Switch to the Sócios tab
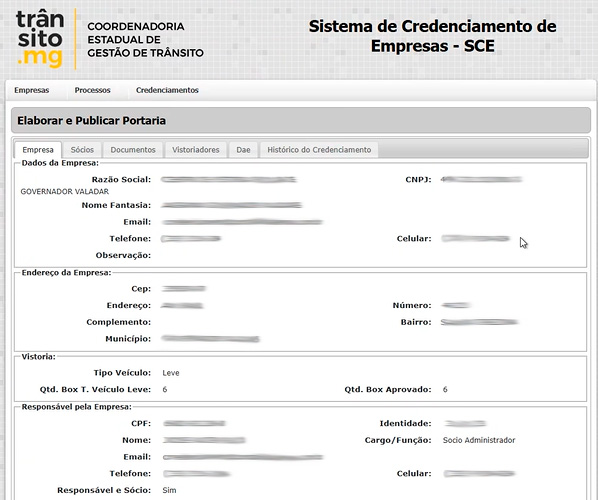This screenshot has height=500, width=598. 82,150
